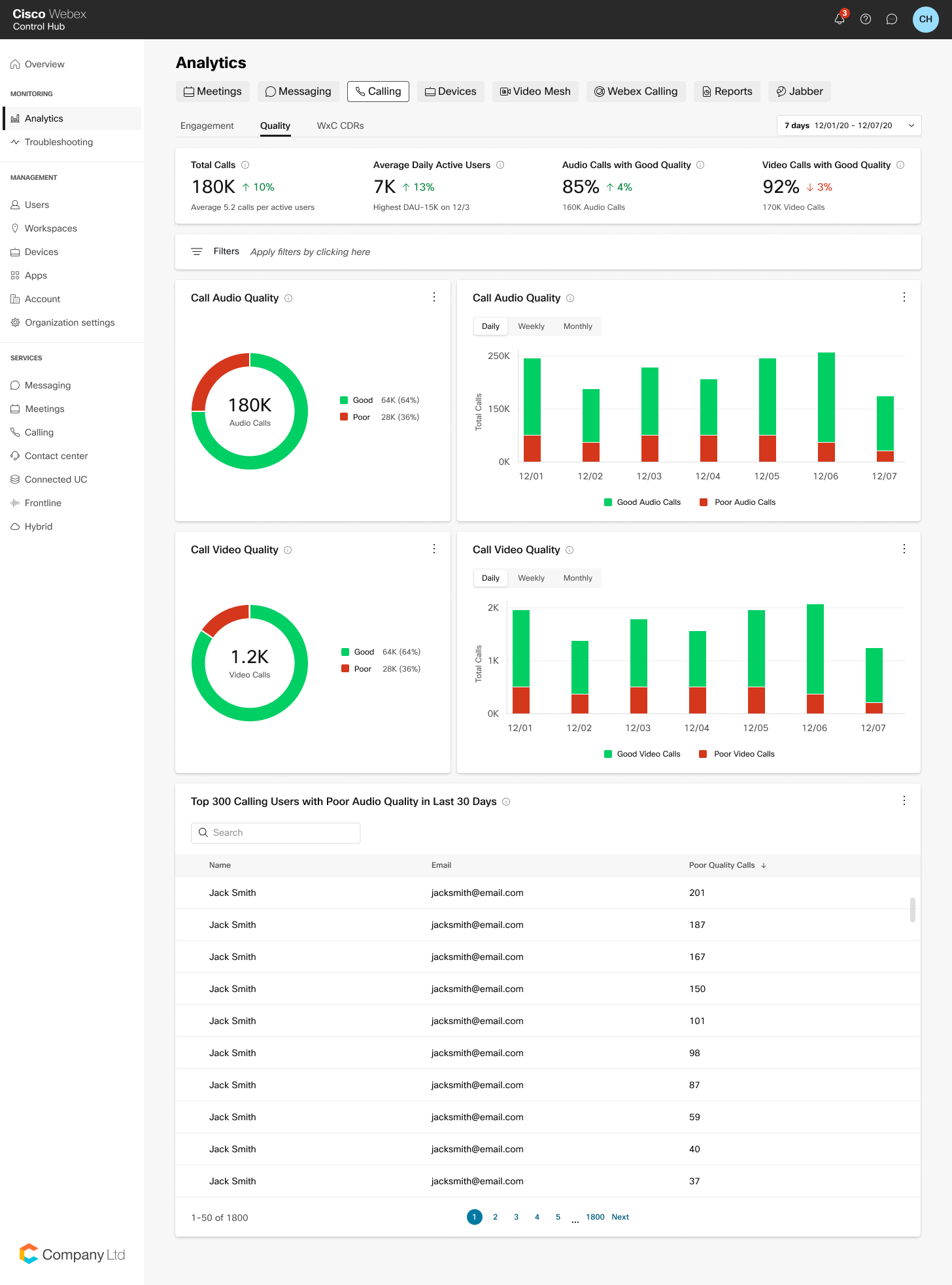
Task: Click the Filters icon
Action: (196, 252)
